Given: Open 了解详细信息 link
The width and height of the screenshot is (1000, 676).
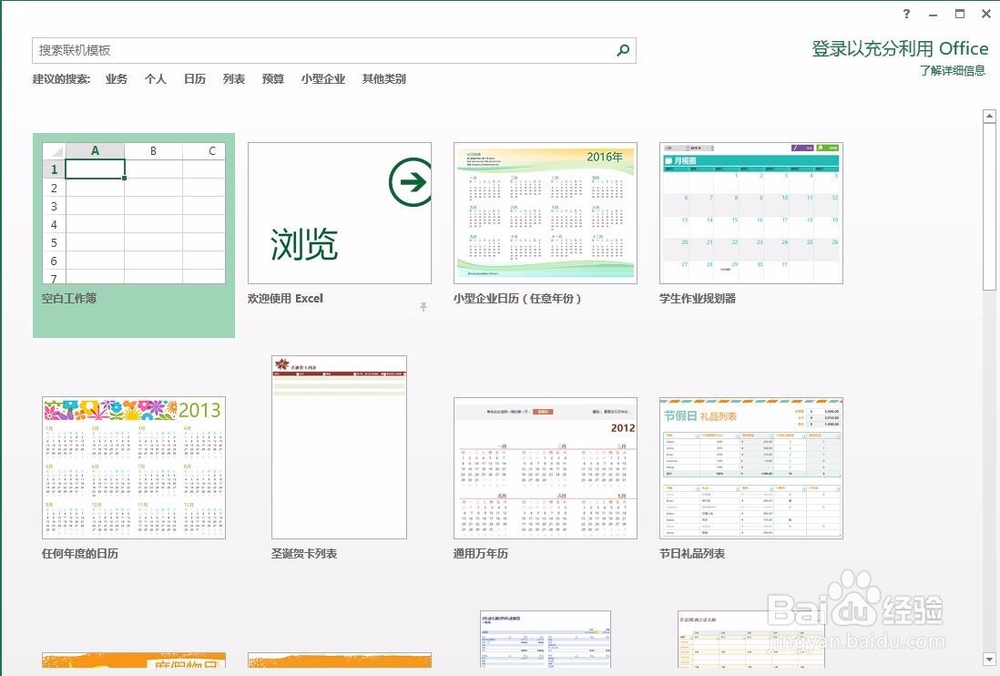Looking at the screenshot, I should coord(953,70).
